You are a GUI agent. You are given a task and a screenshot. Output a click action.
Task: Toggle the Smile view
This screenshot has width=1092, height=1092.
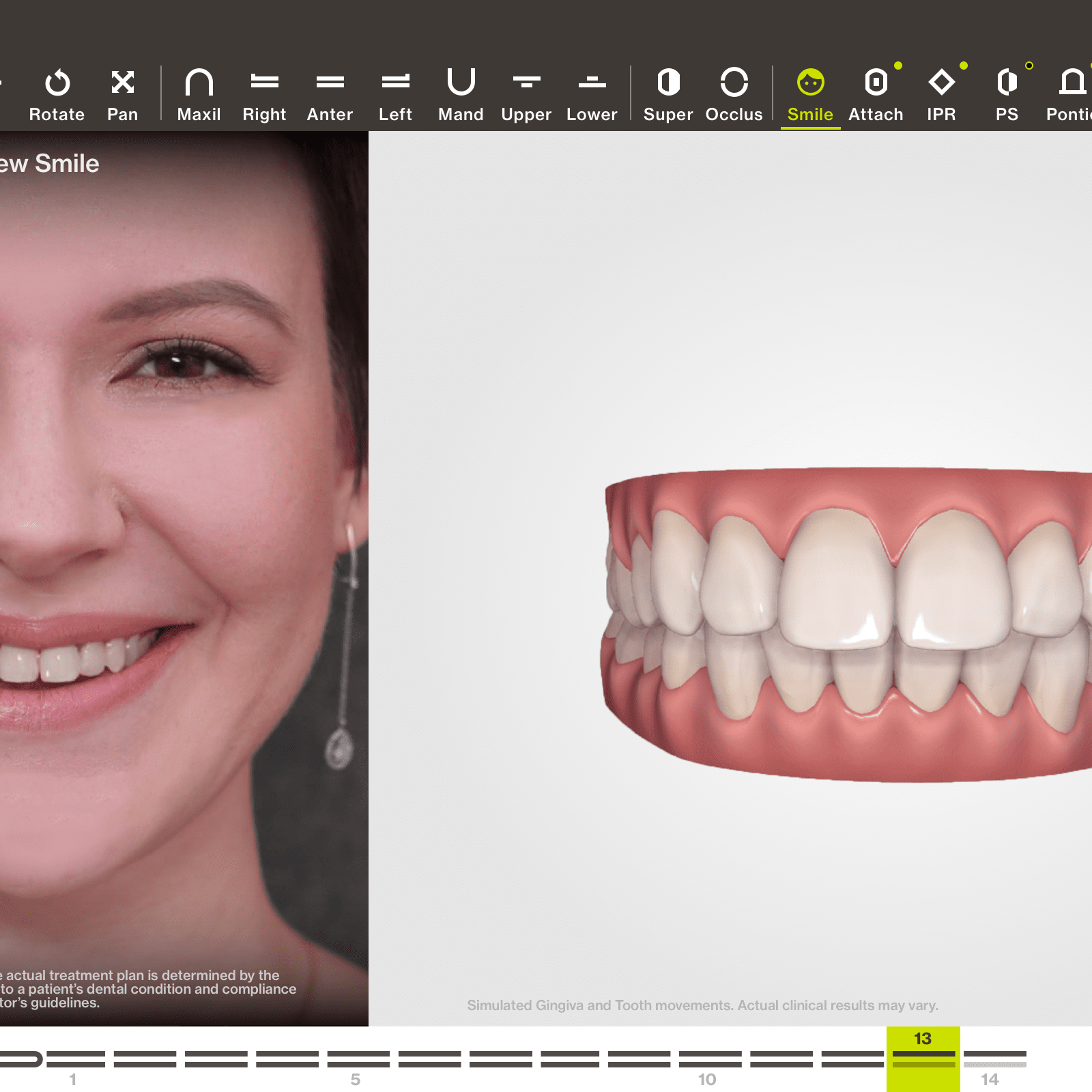click(810, 96)
